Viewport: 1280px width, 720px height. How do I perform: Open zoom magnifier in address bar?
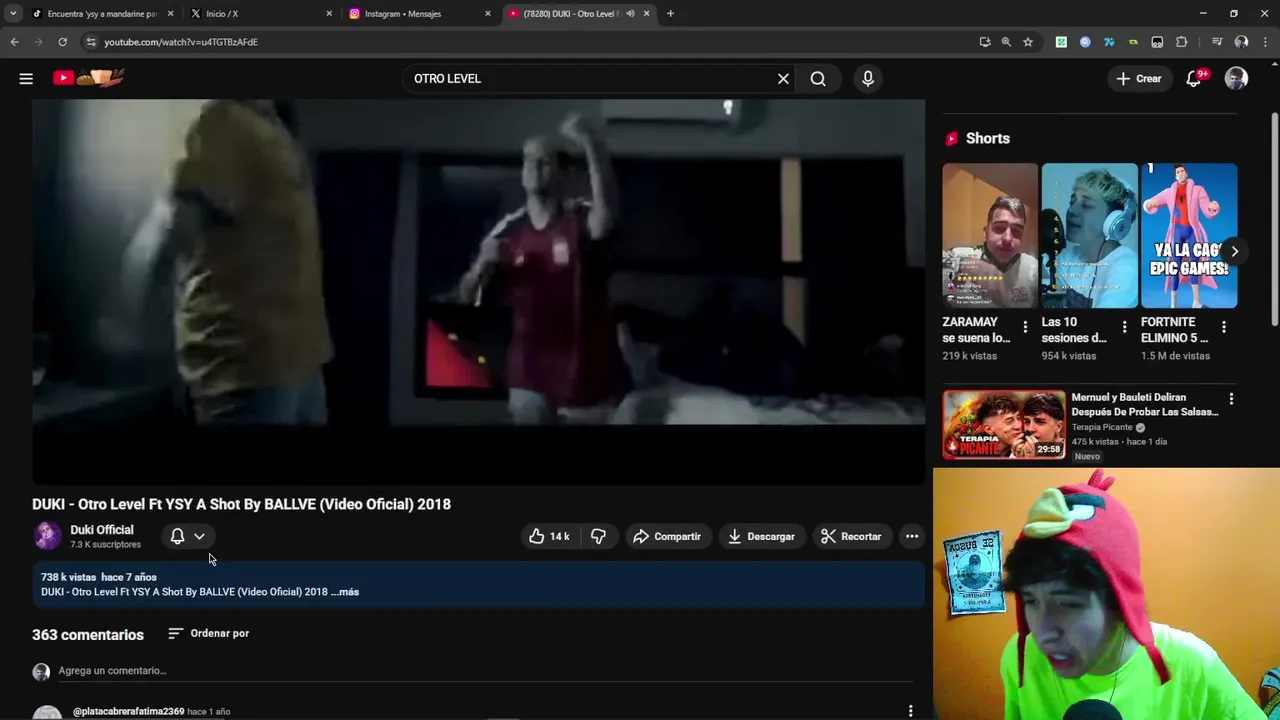(1006, 42)
